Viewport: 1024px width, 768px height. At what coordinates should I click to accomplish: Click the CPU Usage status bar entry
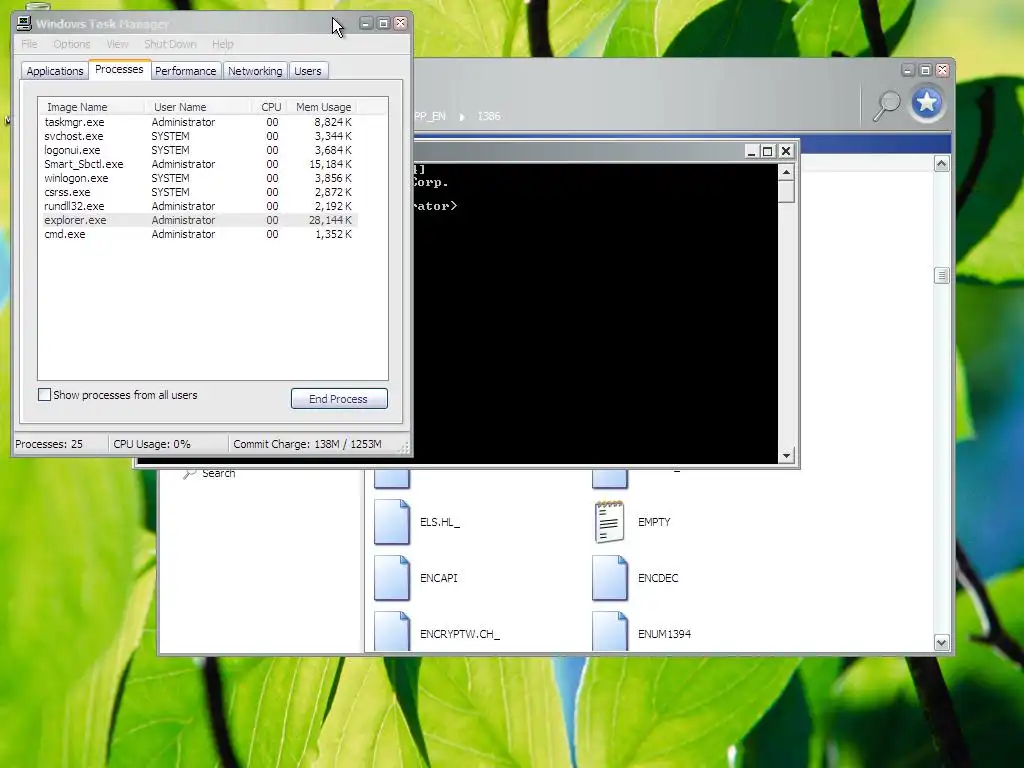[152, 444]
